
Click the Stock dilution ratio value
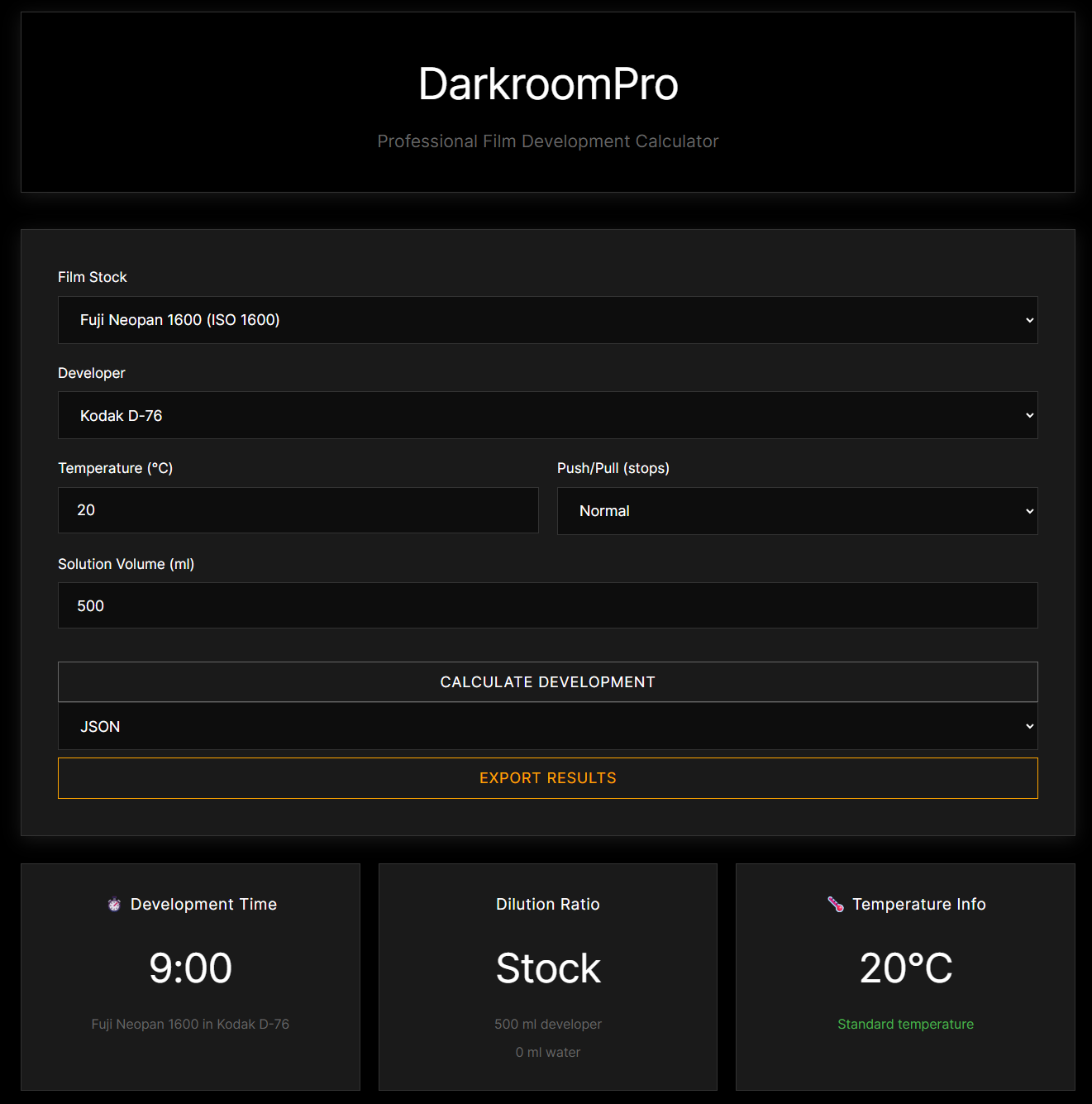(547, 968)
